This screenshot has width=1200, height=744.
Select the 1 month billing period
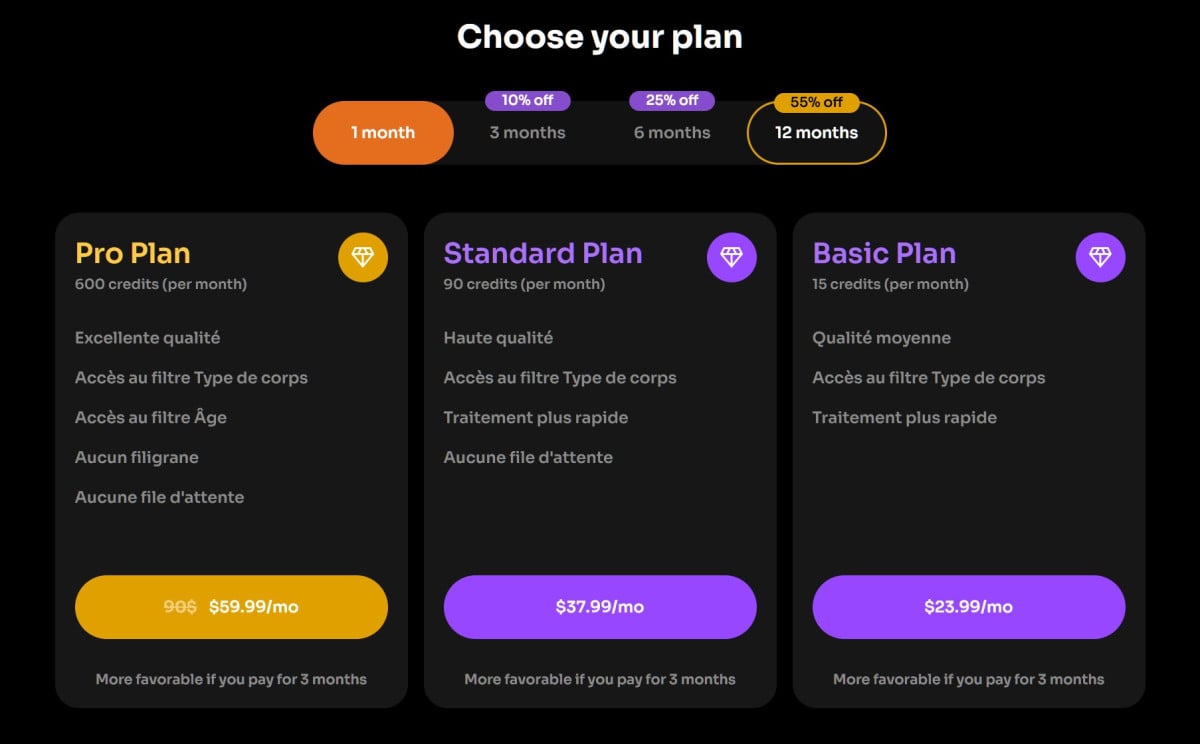[383, 133]
